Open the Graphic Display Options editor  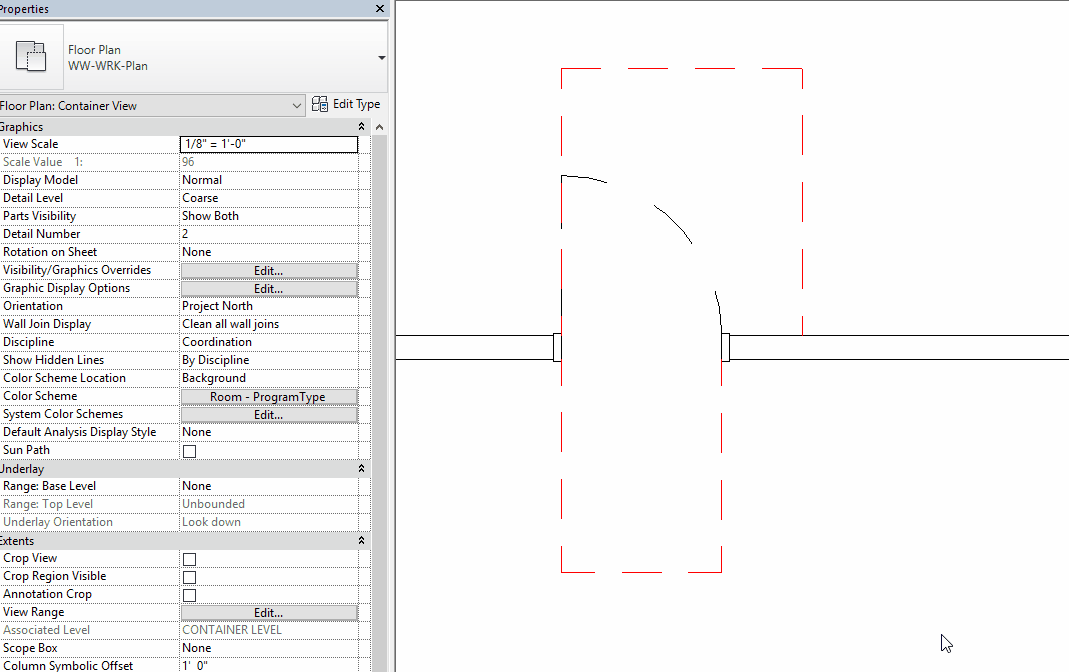tap(268, 288)
